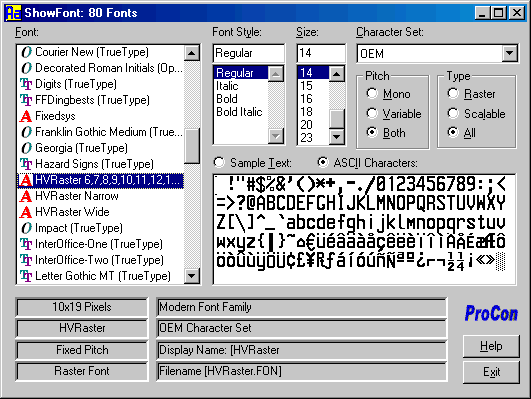Click the icon beside Georgia

(x=26, y=148)
